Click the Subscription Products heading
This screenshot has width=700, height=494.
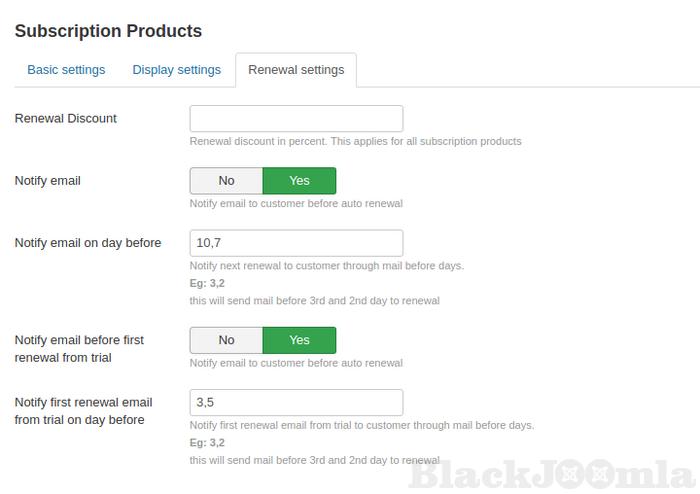pos(108,31)
